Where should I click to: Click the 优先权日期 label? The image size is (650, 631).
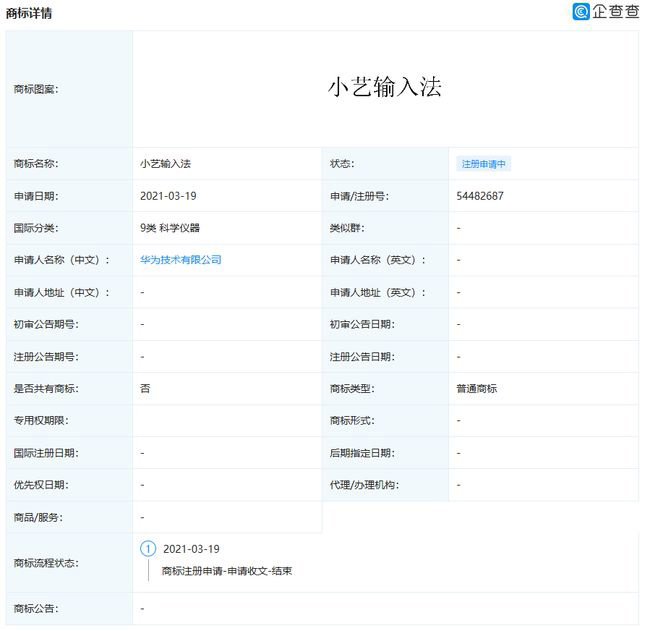(x=41, y=485)
